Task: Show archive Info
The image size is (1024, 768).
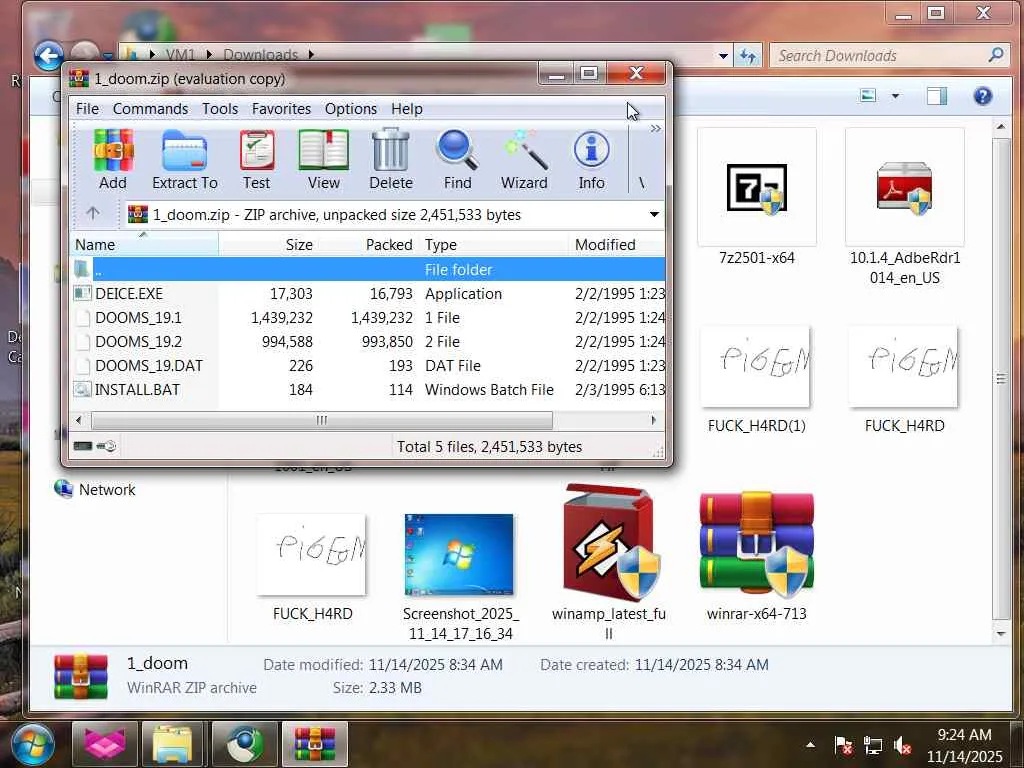Action: (592, 160)
